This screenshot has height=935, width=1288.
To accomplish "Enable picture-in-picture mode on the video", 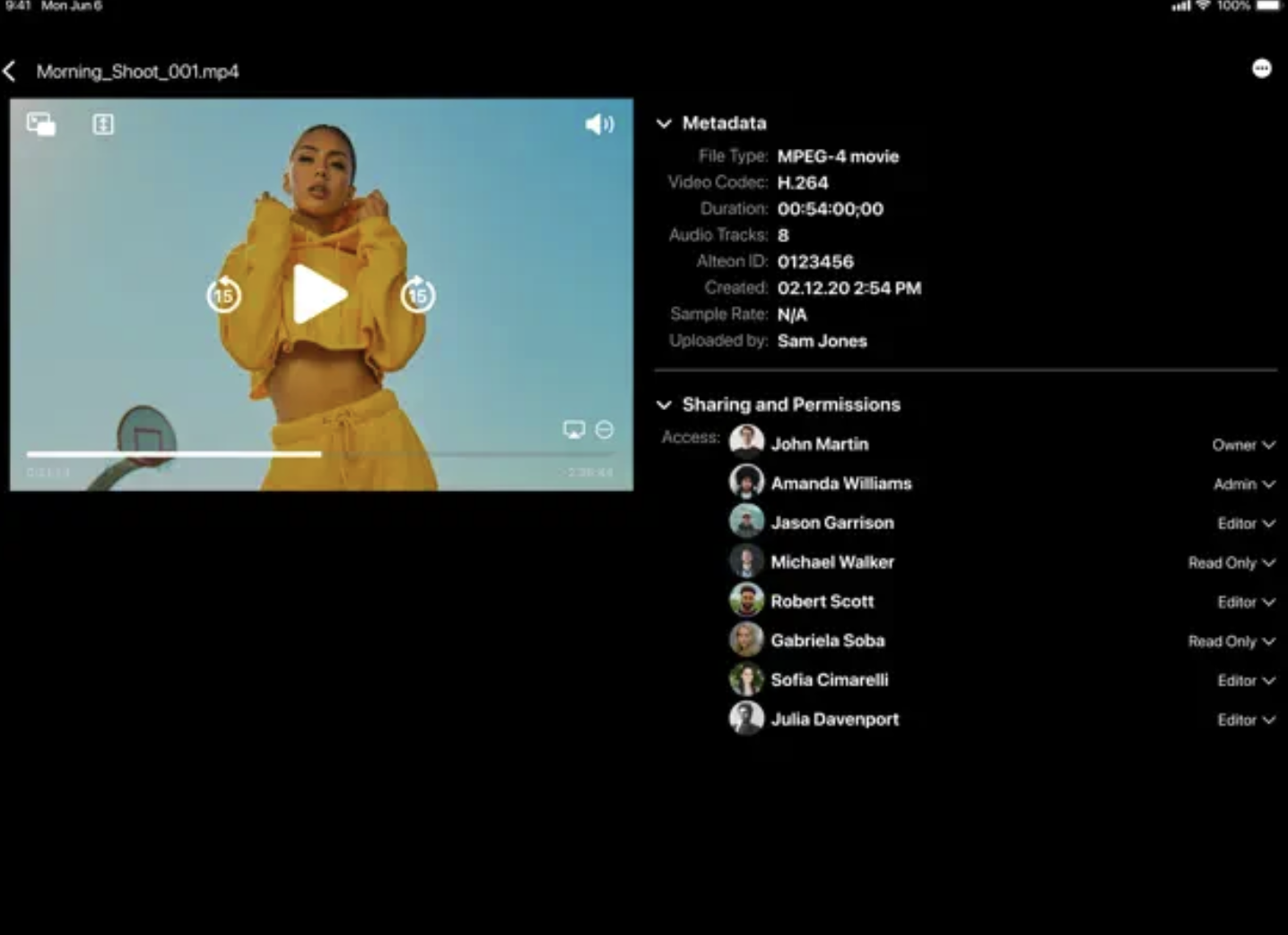I will (40, 124).
